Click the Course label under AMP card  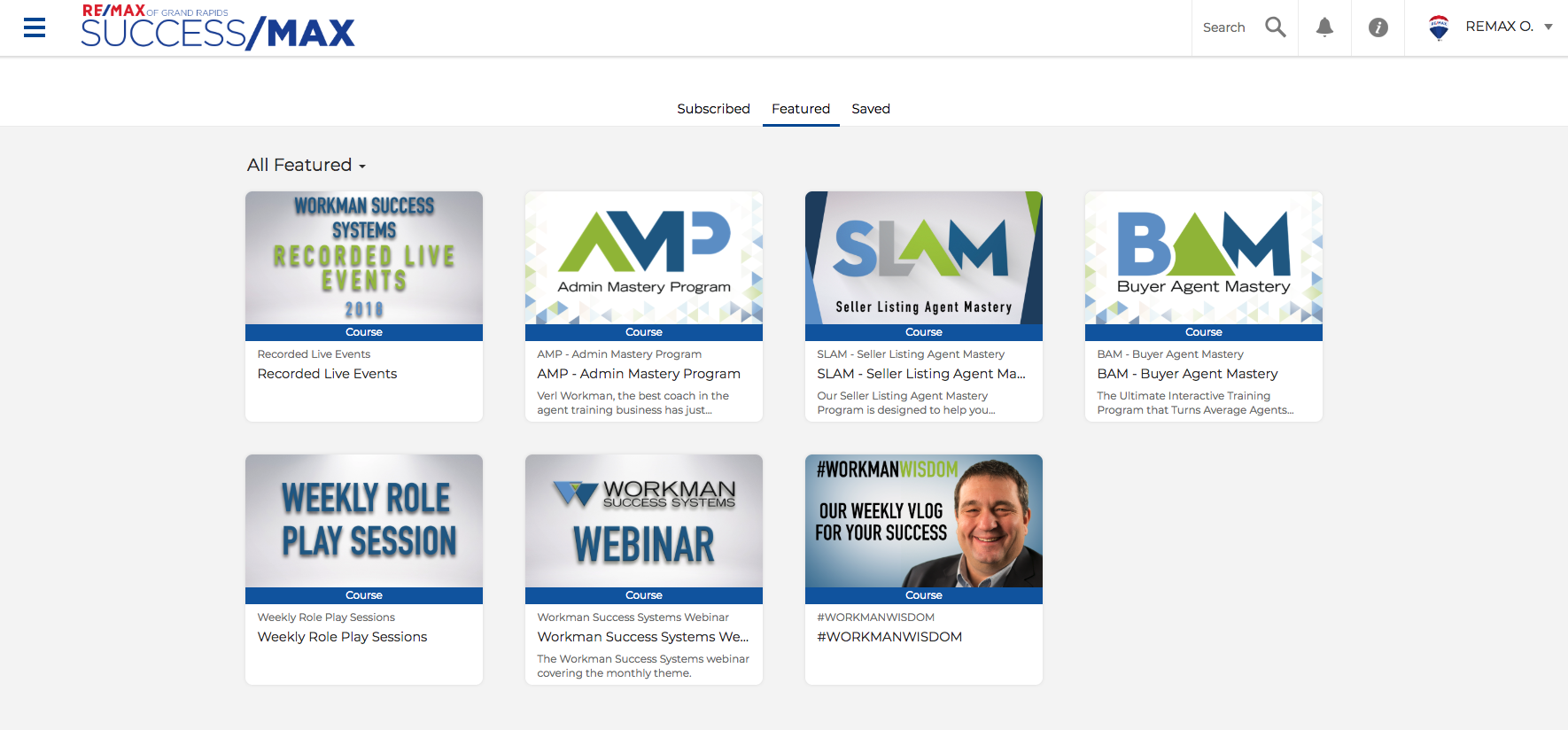644,332
